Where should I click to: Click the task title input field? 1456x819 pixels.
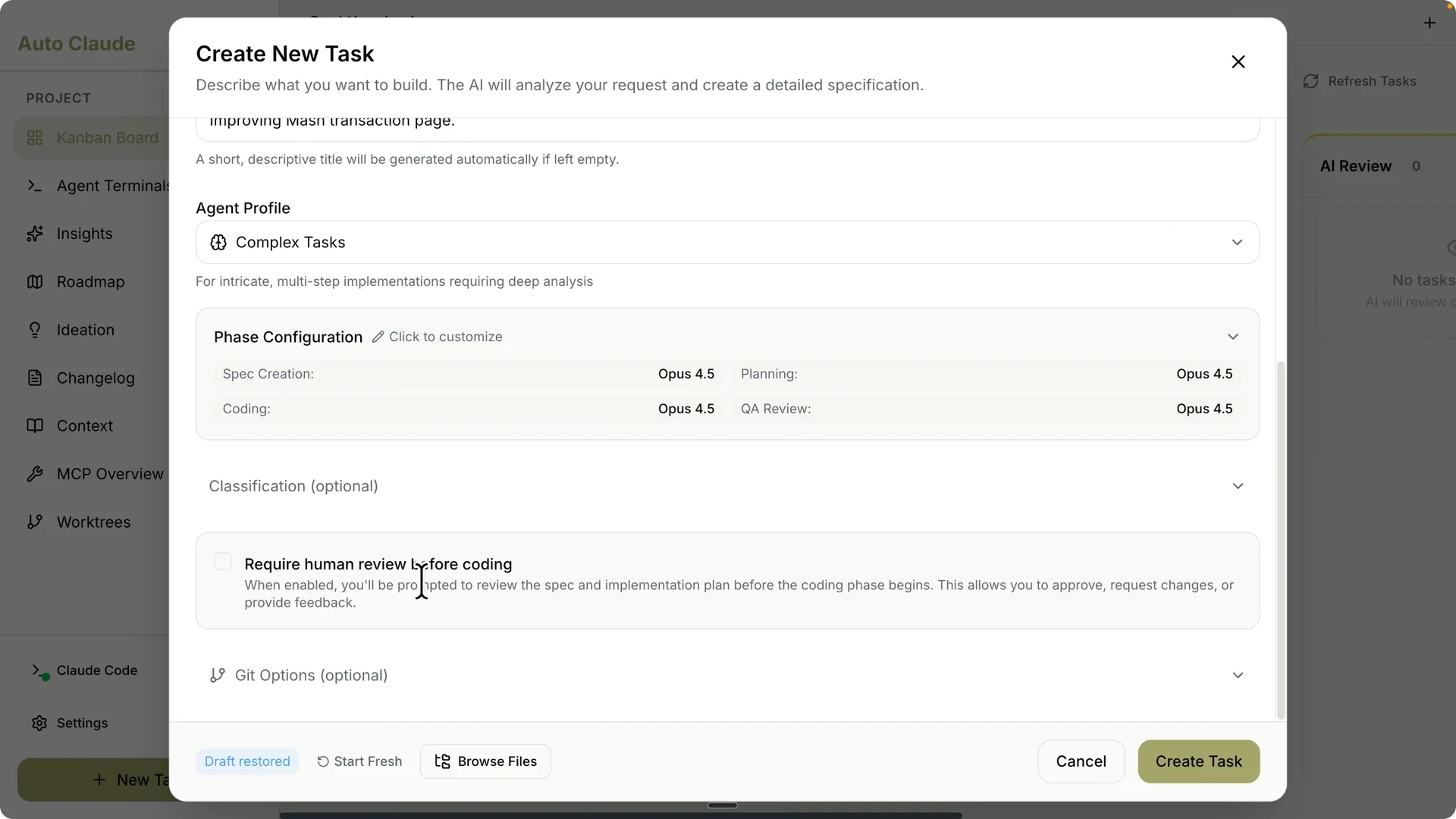pos(727,127)
